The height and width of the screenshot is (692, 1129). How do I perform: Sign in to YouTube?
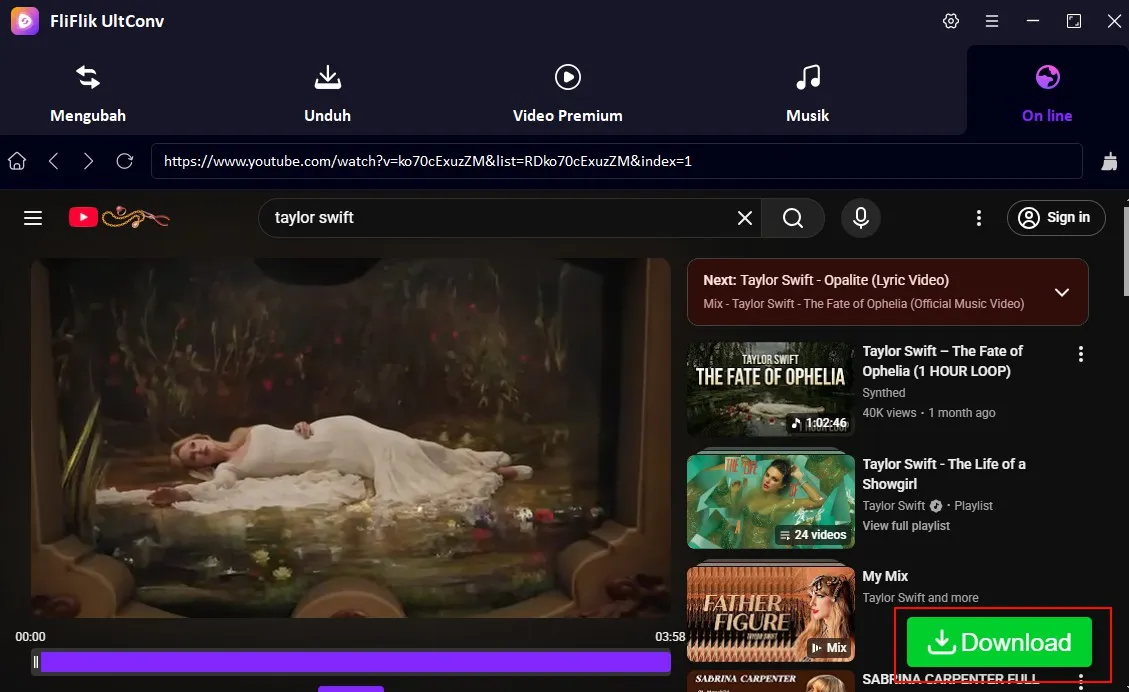1056,217
